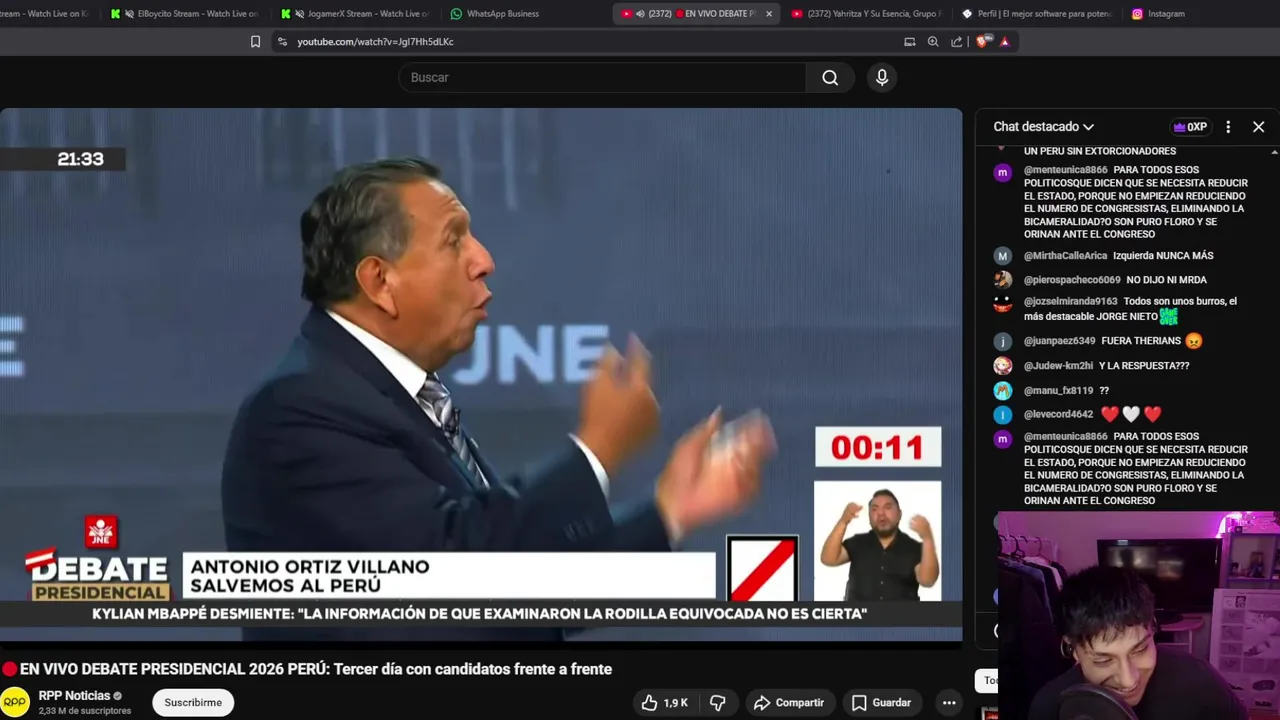The image size is (1280, 720).
Task: Close the EN VIVO DEBATE tab
Action: (769, 14)
